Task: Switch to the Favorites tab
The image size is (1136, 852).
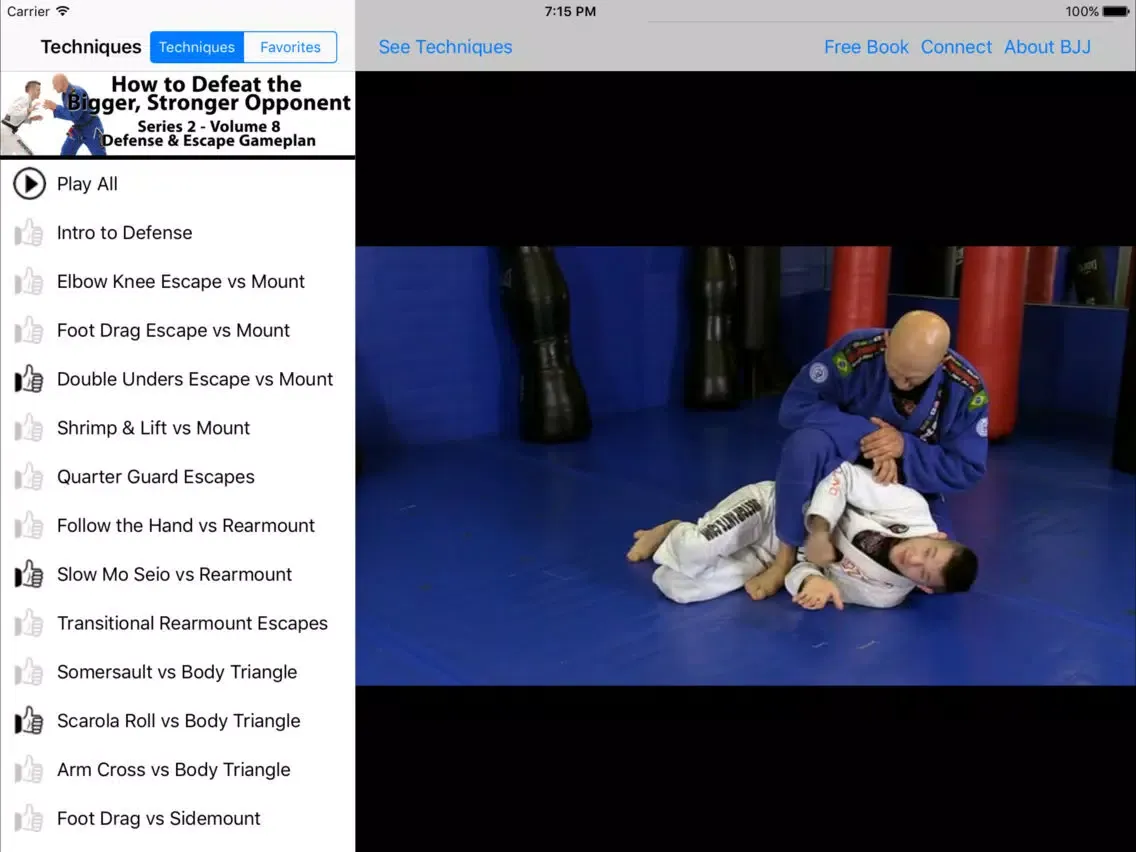Action: tap(291, 47)
